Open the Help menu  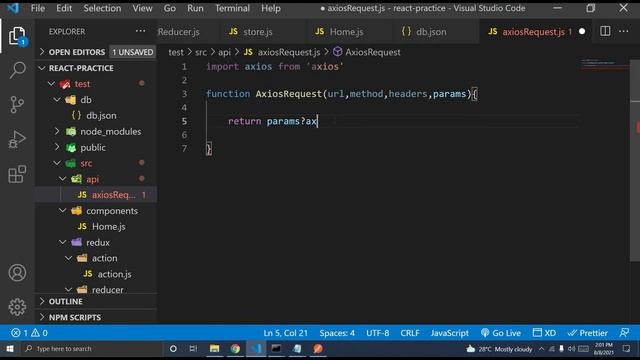271,8
